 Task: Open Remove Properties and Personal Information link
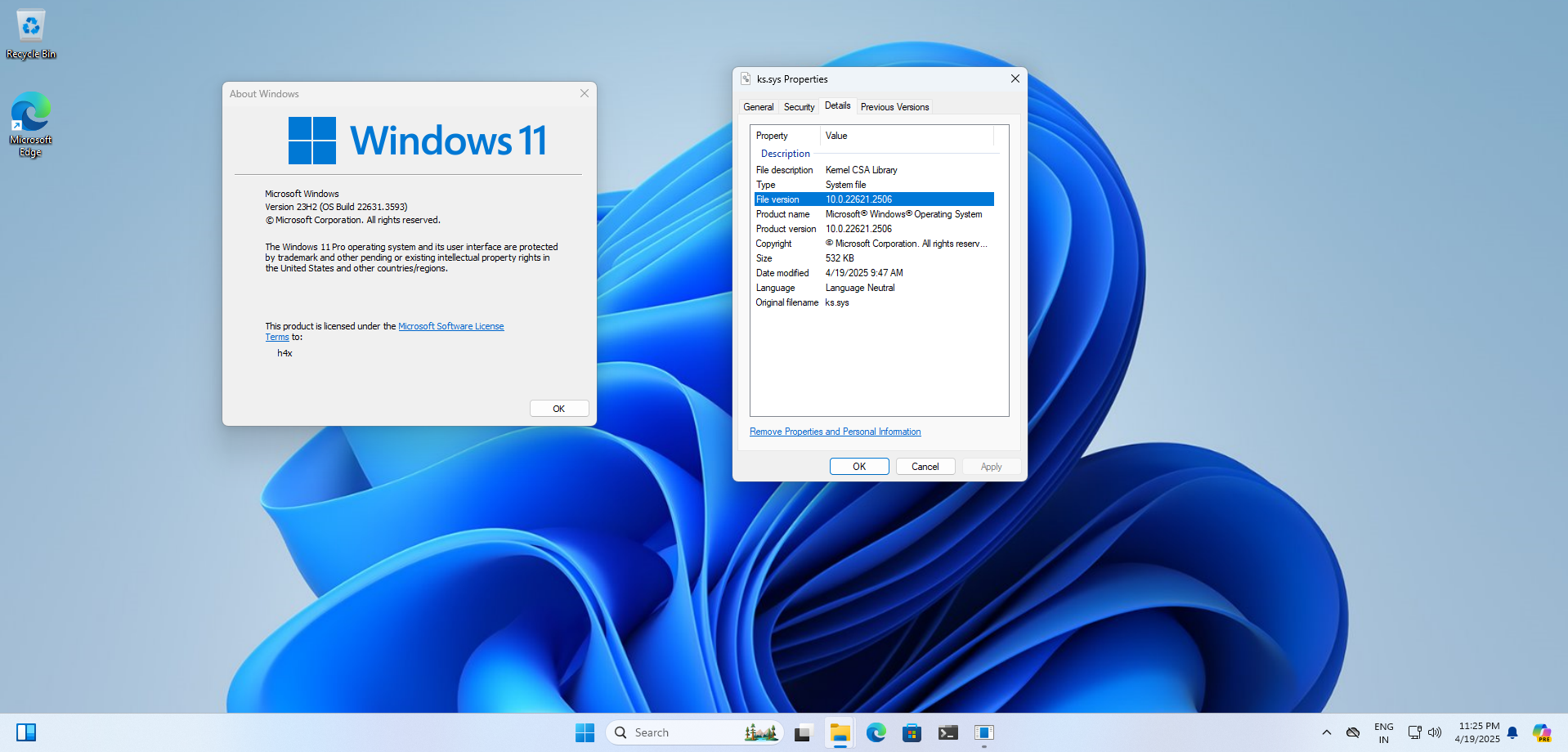[835, 432]
